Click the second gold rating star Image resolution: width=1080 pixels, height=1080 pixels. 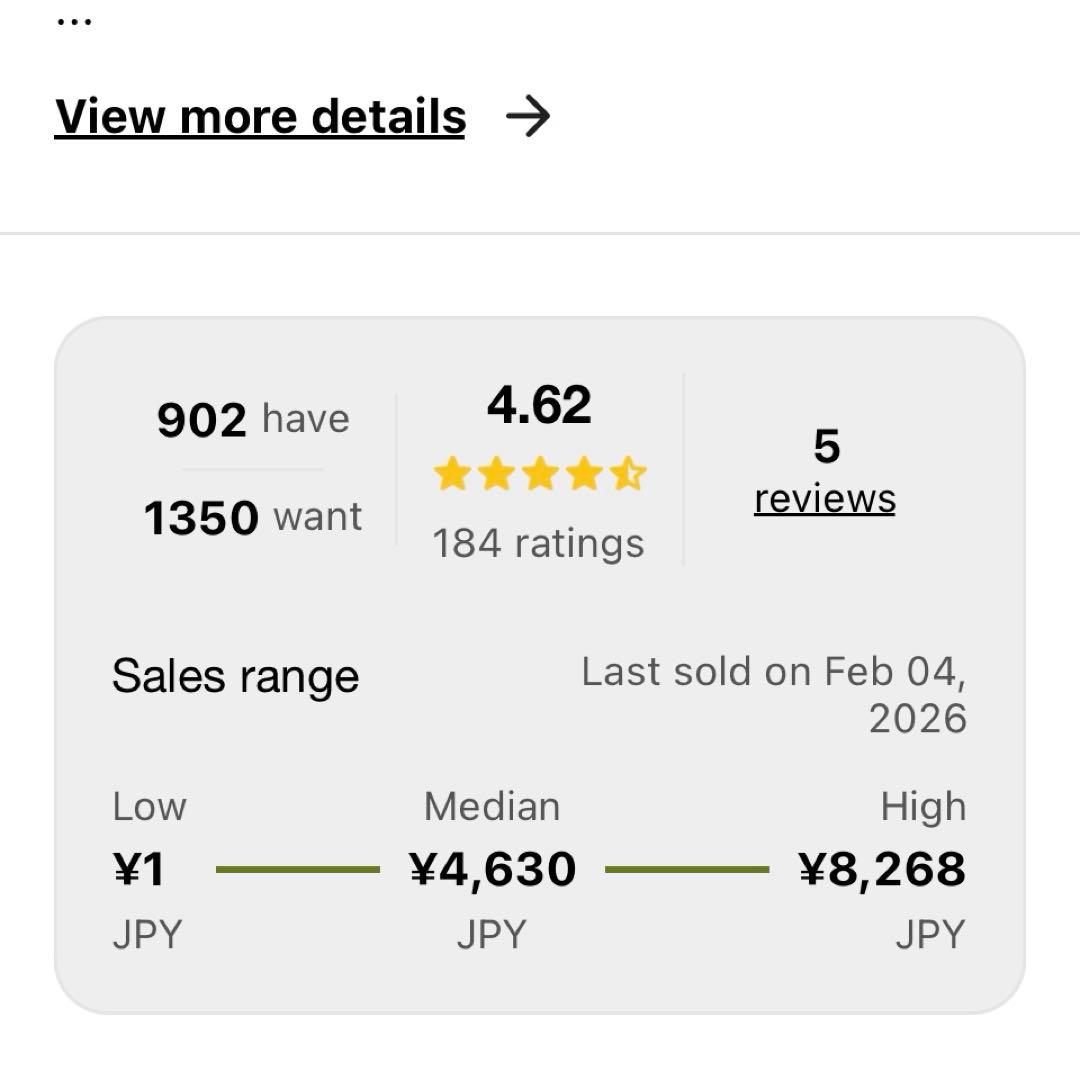click(496, 475)
